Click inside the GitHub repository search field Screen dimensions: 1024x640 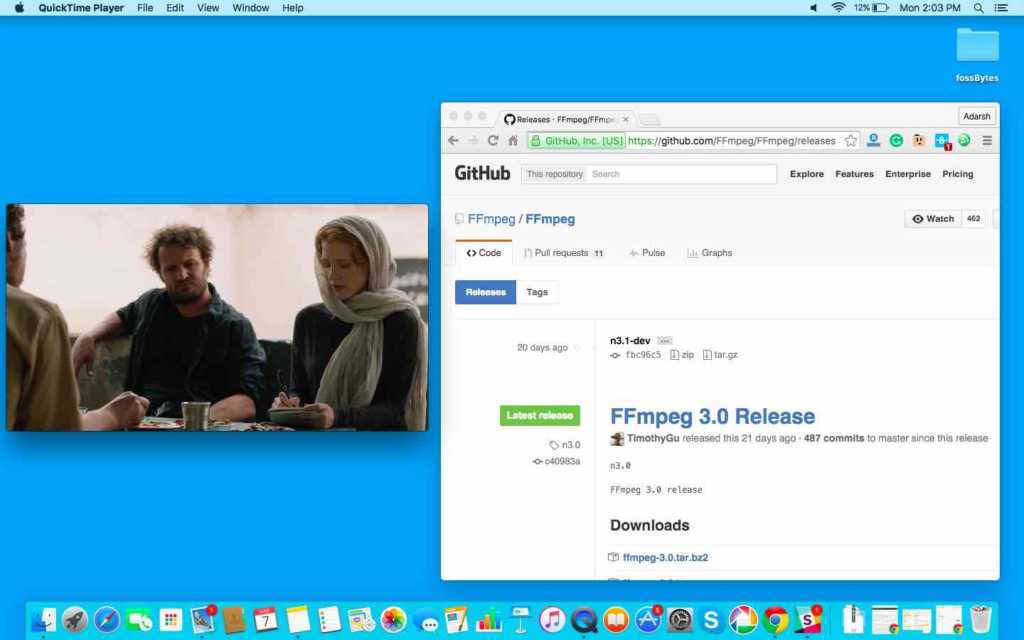(680, 173)
